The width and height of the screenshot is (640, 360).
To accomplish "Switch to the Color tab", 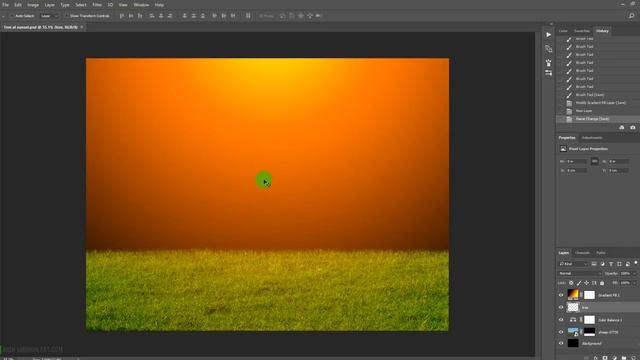I will click(x=563, y=31).
